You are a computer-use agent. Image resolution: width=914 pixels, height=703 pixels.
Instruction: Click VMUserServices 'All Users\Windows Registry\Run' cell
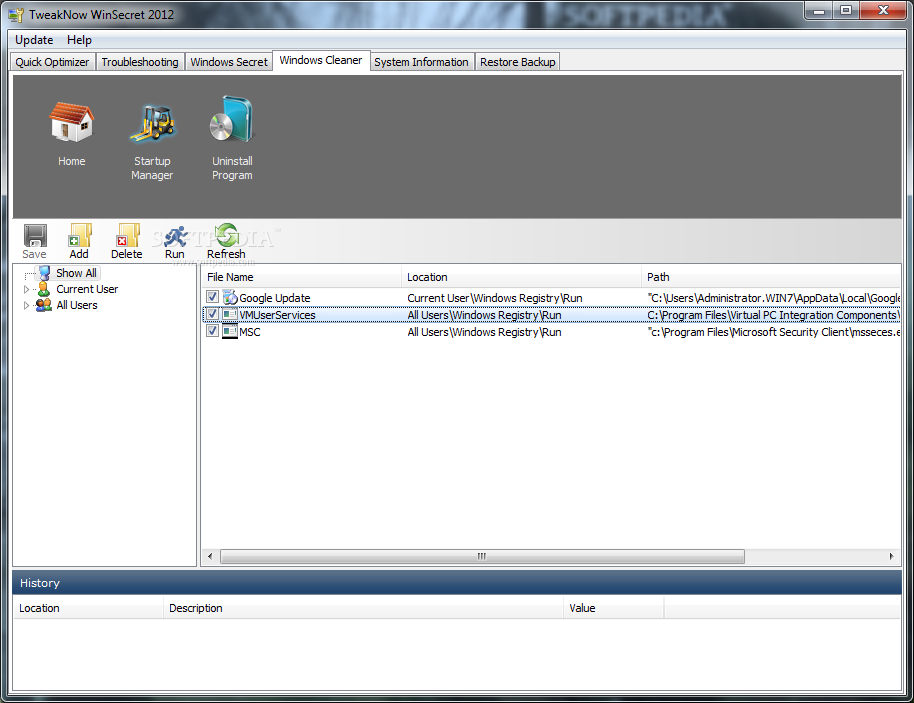484,315
